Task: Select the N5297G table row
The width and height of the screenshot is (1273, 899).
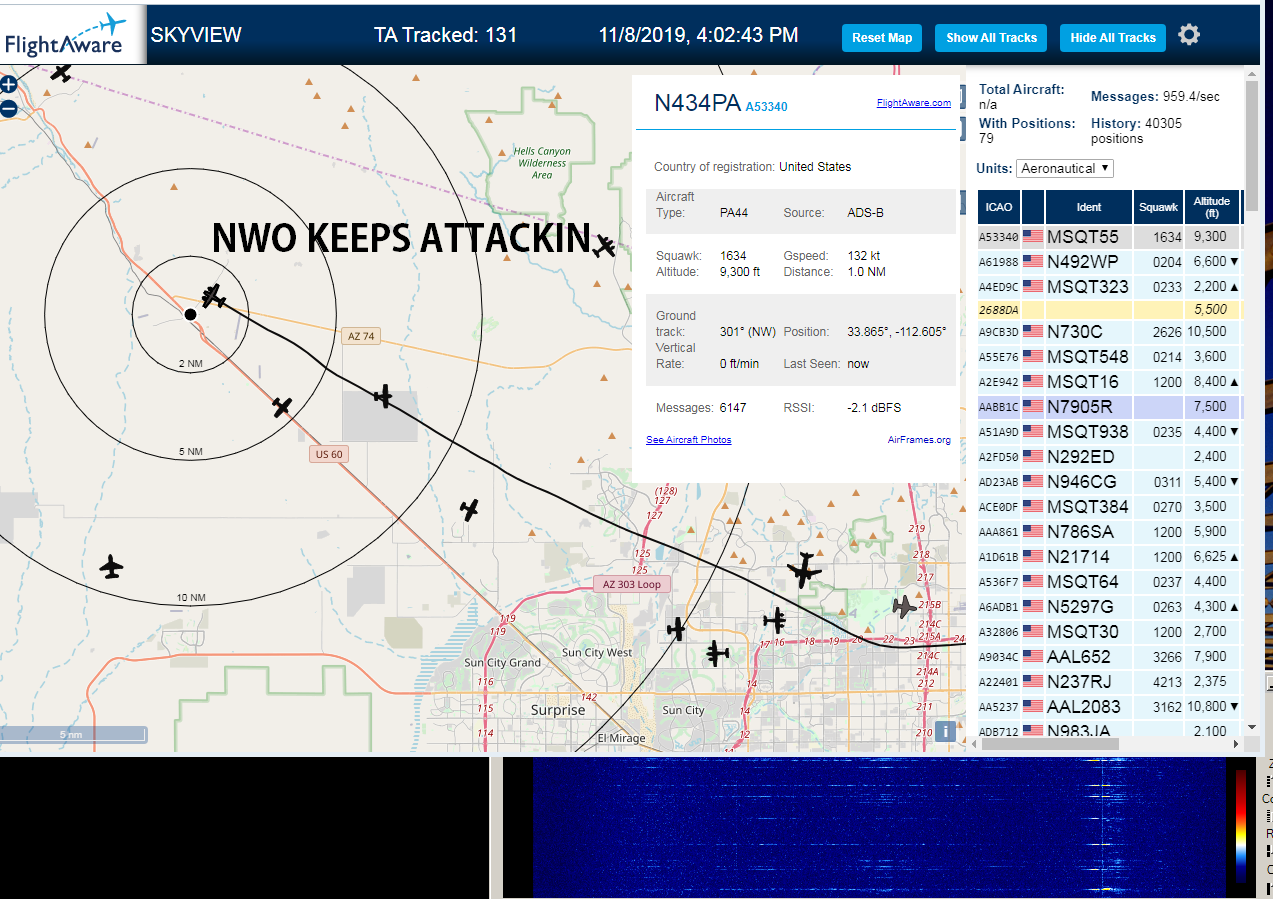Action: tap(1109, 607)
